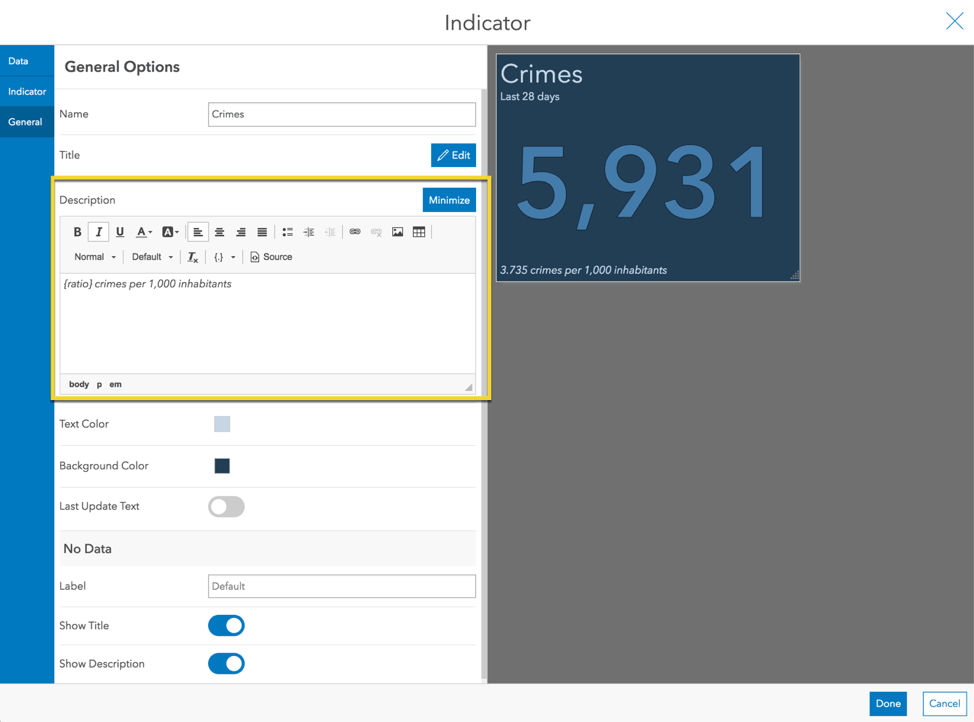Switch editor to Source view

tap(271, 257)
